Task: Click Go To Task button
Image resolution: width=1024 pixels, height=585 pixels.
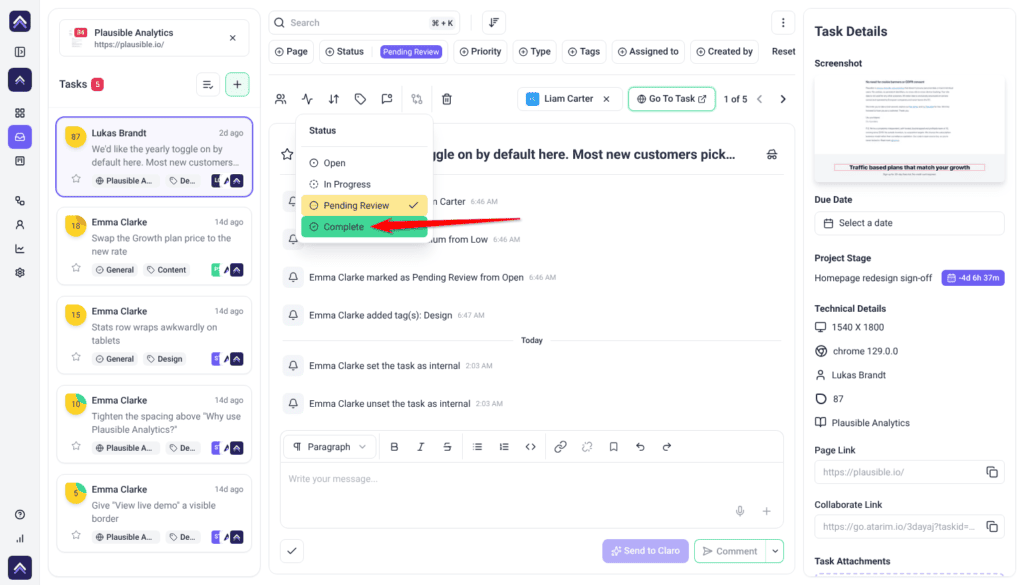Action: [x=671, y=99]
